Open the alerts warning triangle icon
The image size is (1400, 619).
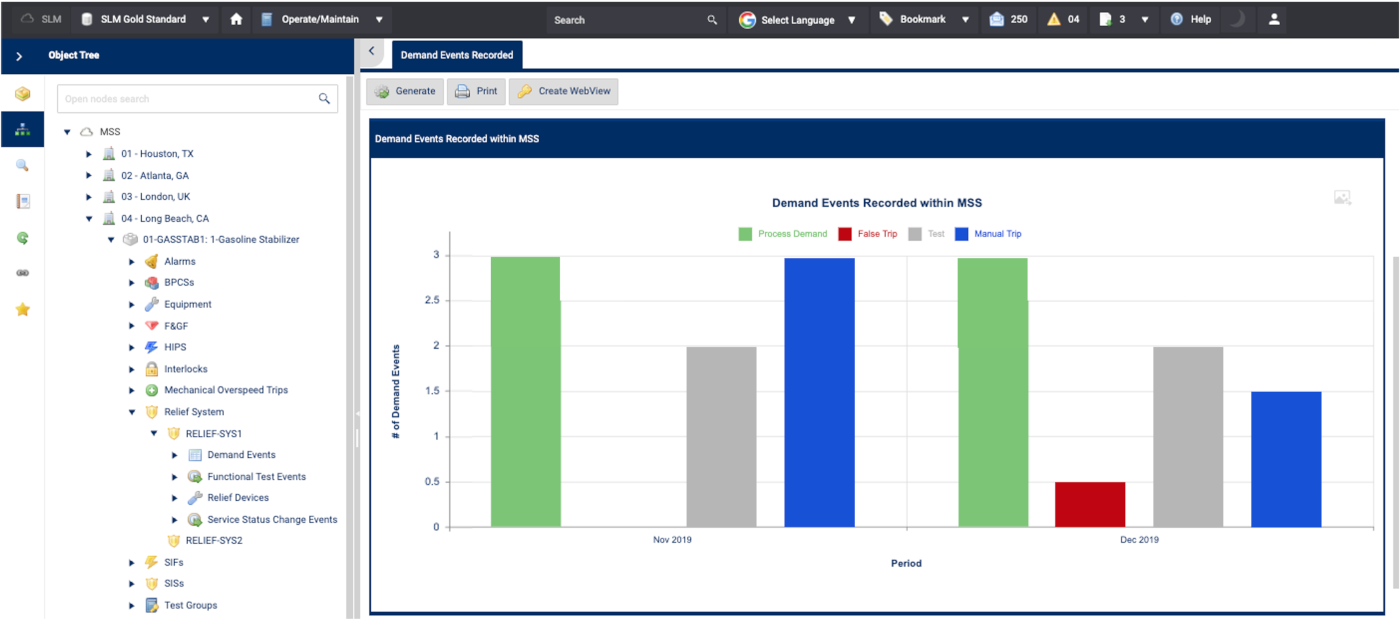(1054, 19)
